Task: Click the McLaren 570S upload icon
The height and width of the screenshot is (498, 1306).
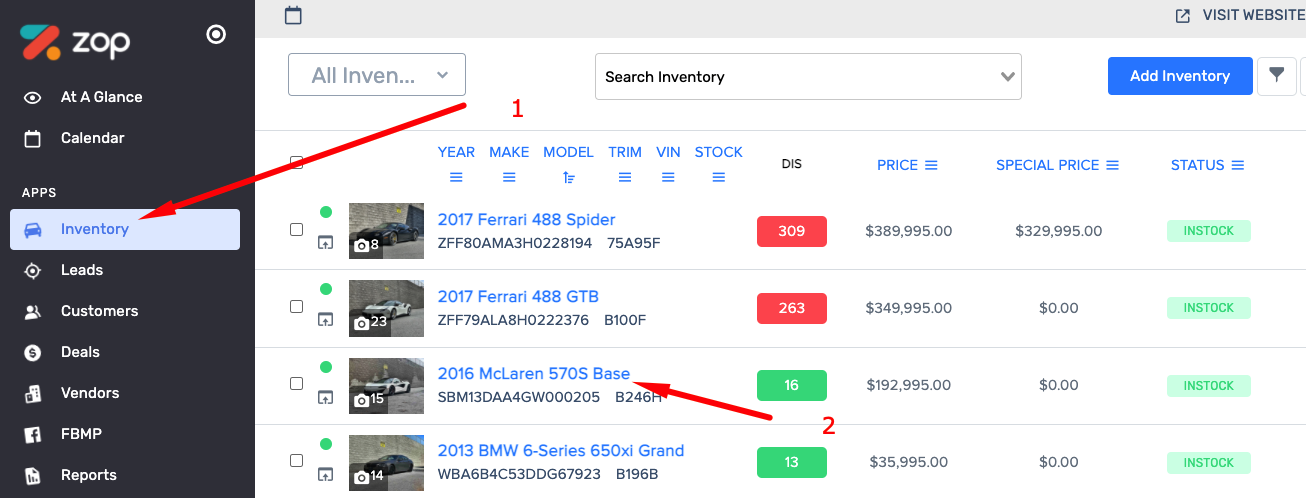Action: point(326,397)
